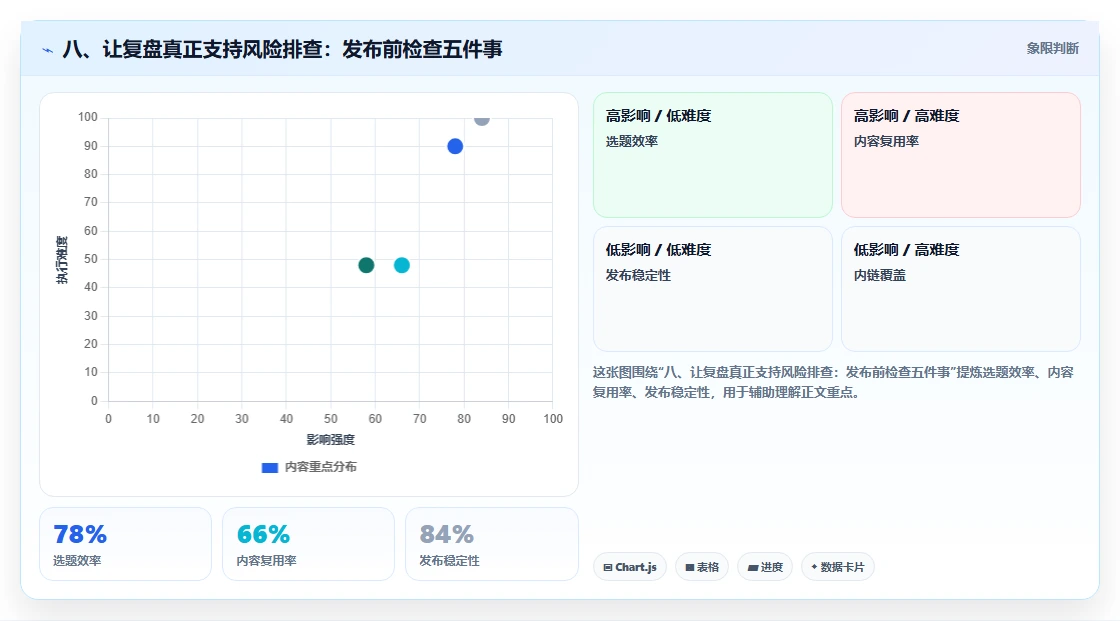Click the 78% value text

point(80,534)
